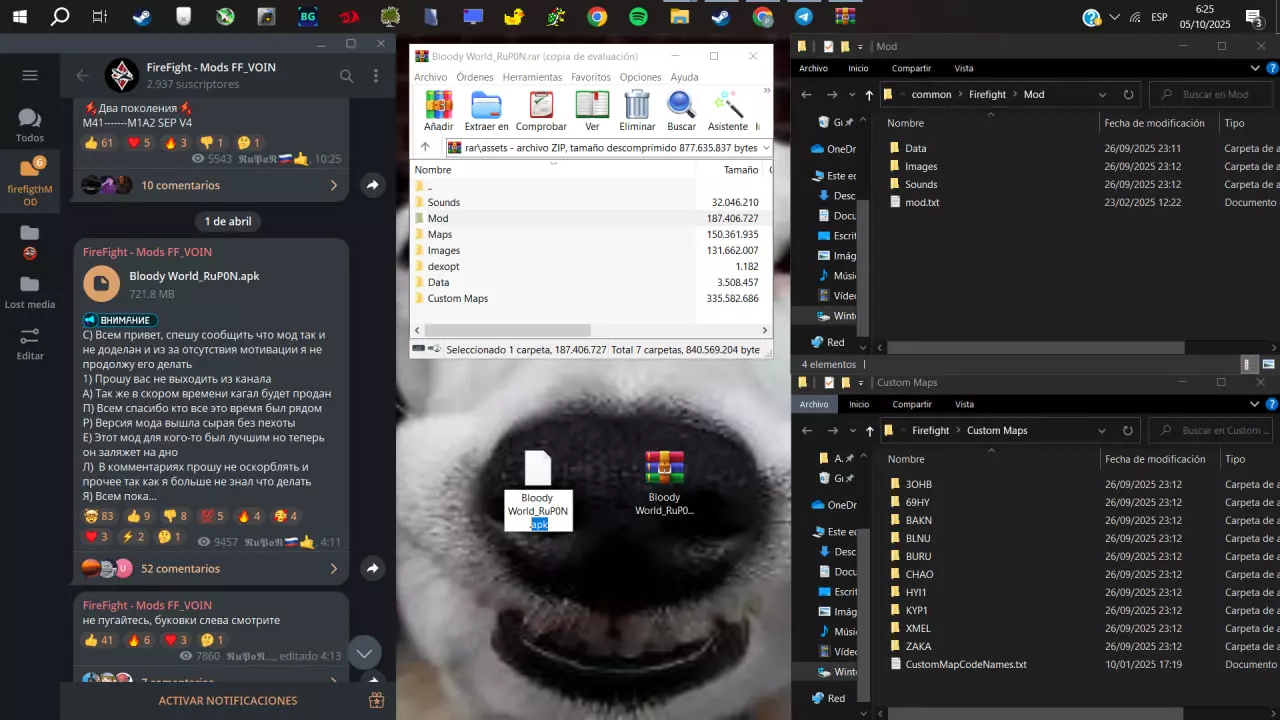Toggle the thumbs-up reaction with 83
Image resolution: width=1280 pixels, height=720 pixels.
pyautogui.click(x=98, y=516)
